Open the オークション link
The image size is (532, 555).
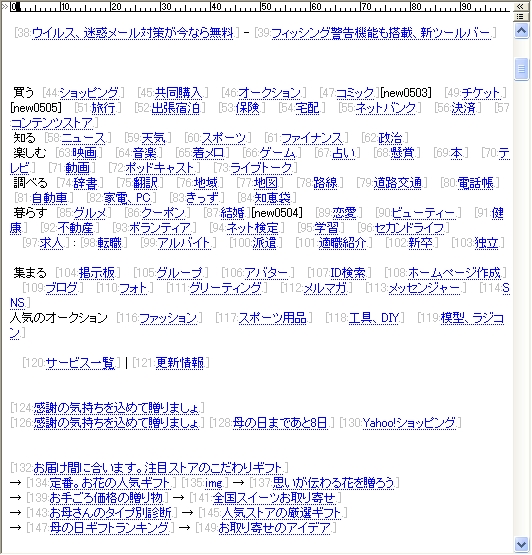269,93
